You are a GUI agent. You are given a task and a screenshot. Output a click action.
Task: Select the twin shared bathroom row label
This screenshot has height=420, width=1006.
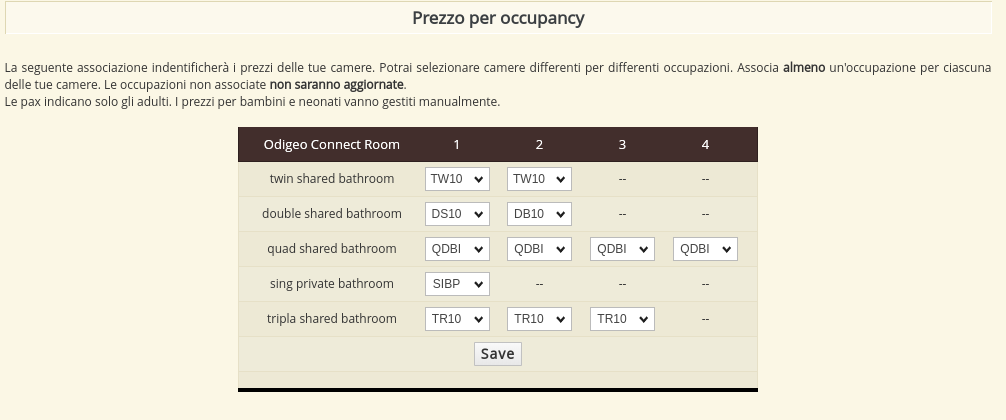coord(332,179)
